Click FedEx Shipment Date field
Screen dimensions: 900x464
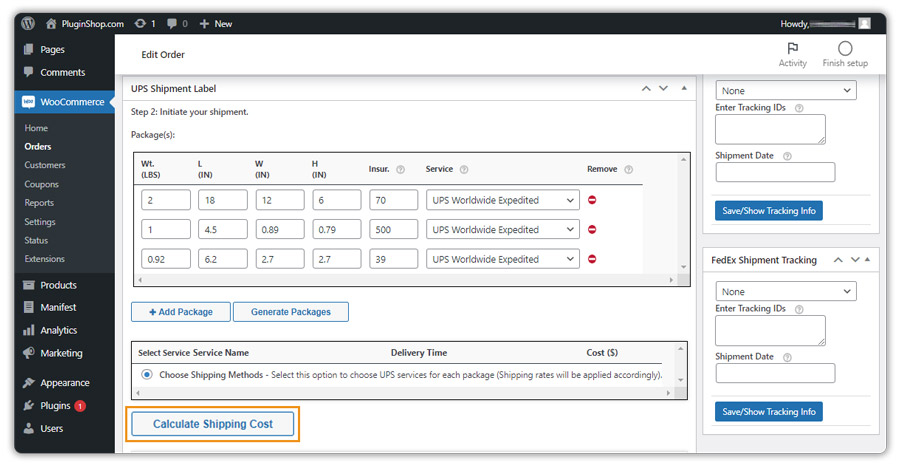(775, 373)
